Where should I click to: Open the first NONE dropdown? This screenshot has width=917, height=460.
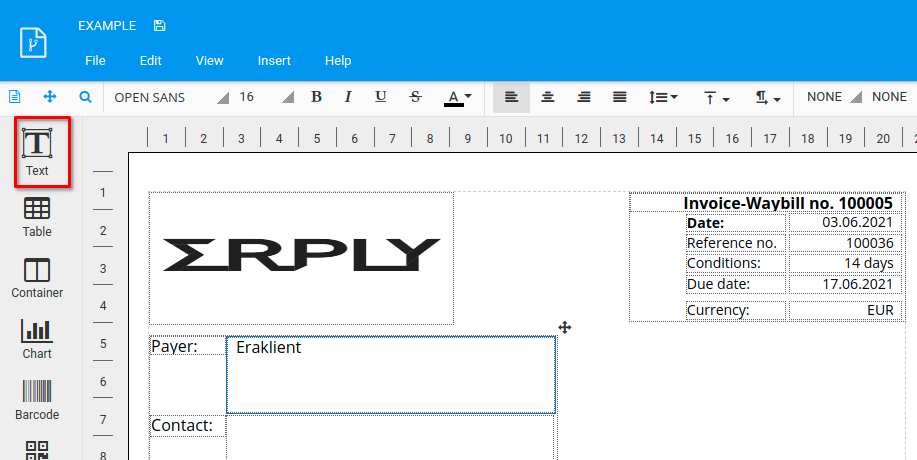(x=834, y=97)
